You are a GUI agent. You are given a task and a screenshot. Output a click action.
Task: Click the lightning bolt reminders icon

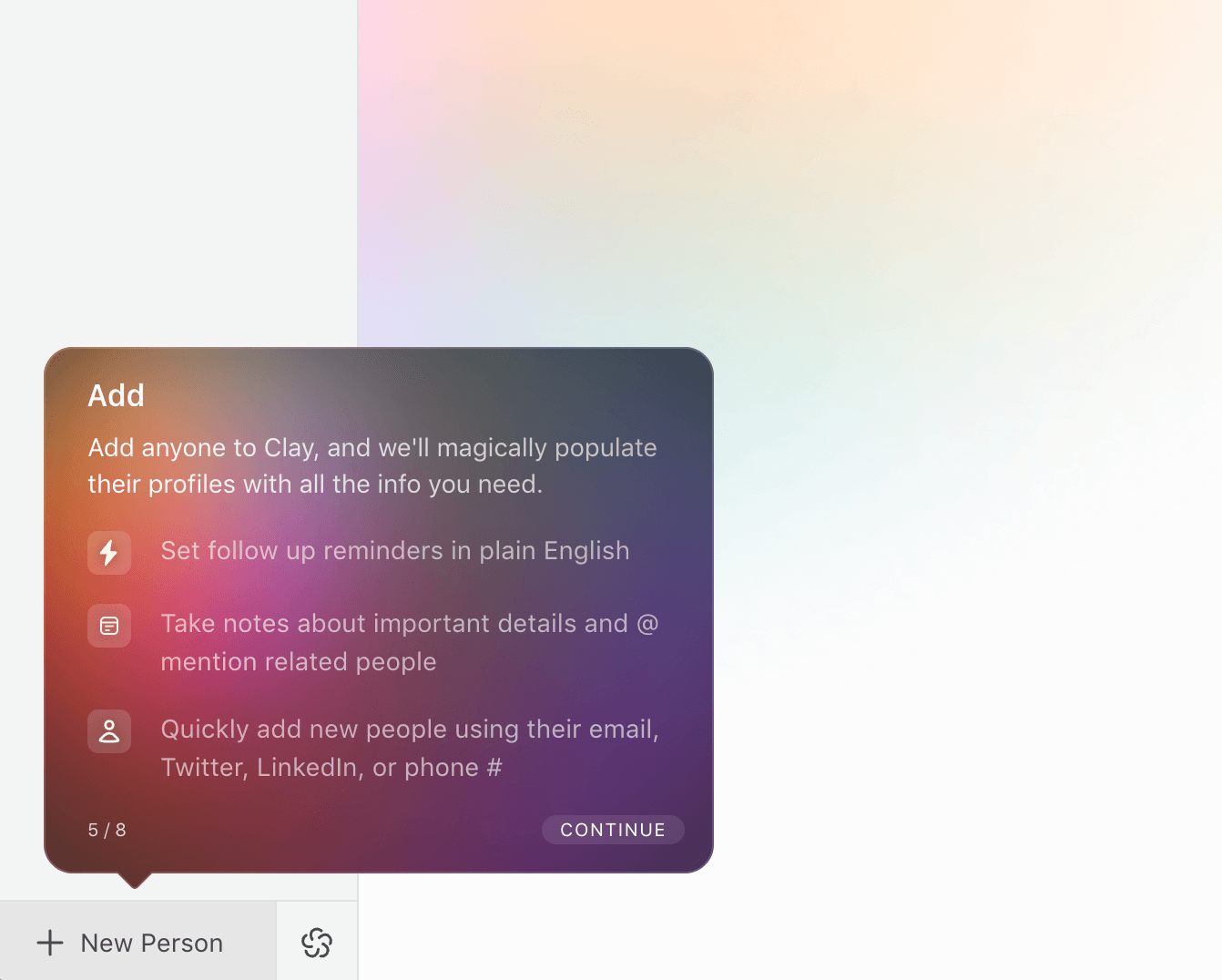pyautogui.click(x=109, y=552)
